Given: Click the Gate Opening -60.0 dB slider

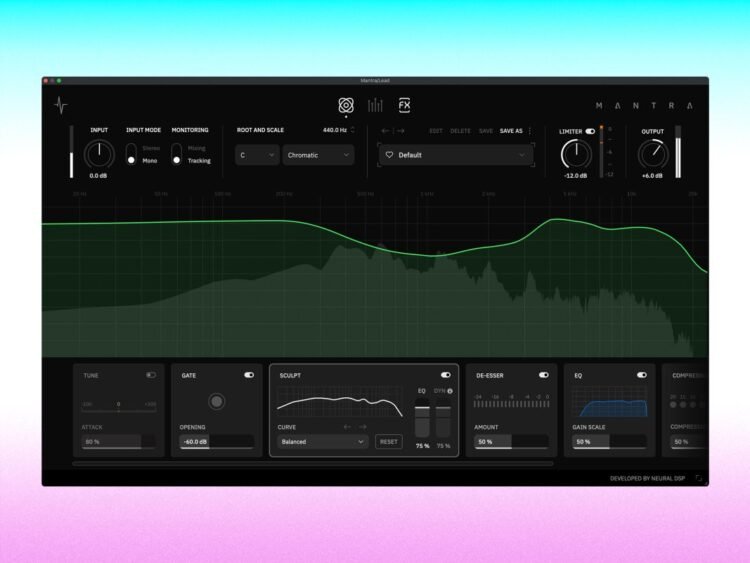Looking at the screenshot, I should tap(217, 442).
